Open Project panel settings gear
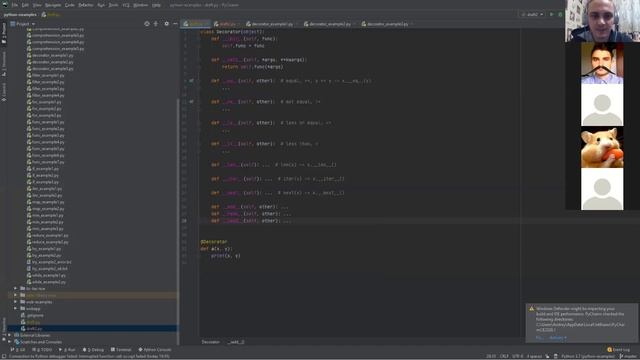 click(167, 24)
